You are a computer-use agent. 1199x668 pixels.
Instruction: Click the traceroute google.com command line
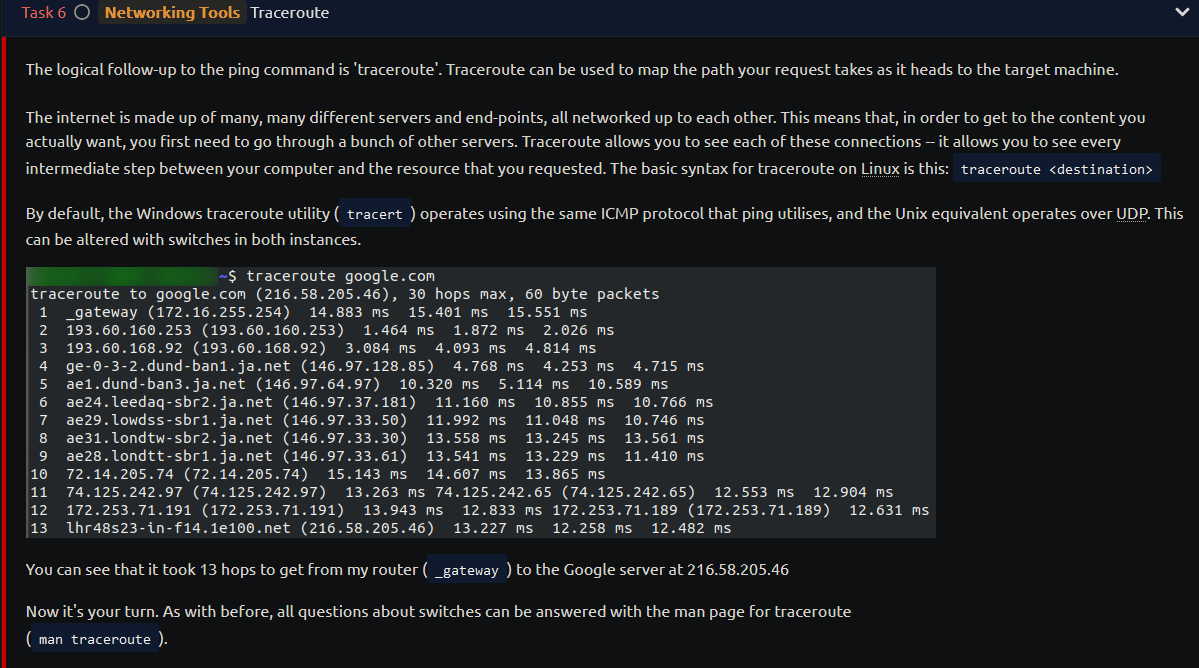340,276
